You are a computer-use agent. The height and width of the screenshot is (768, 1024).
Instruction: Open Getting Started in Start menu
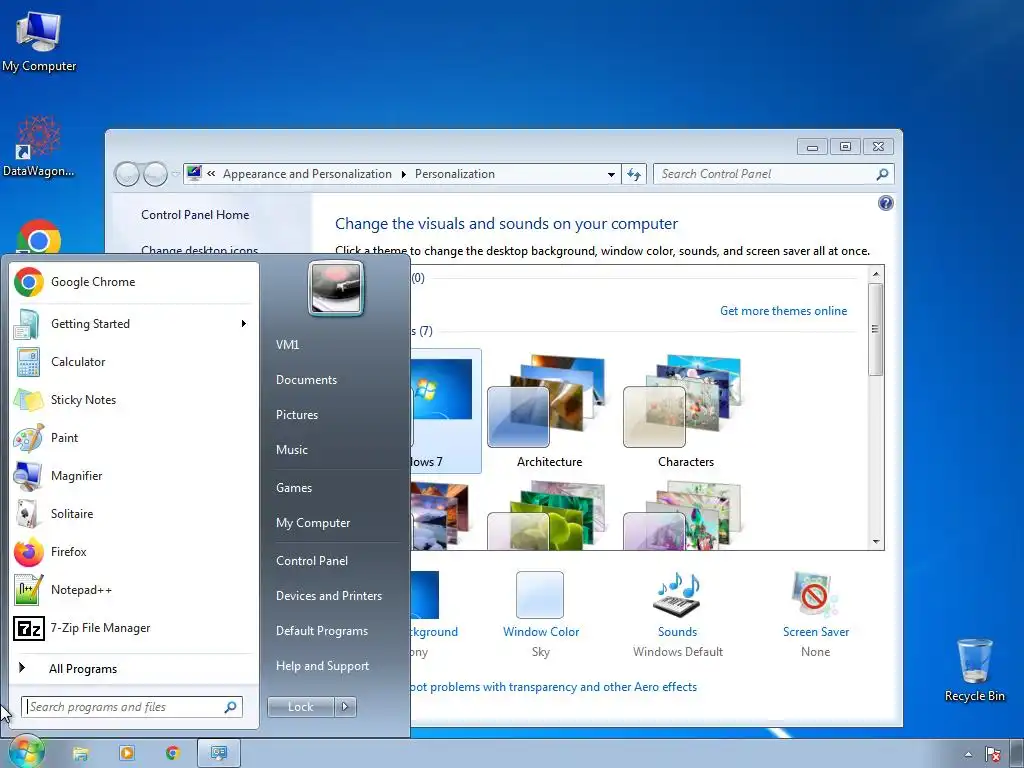pyautogui.click(x=133, y=324)
